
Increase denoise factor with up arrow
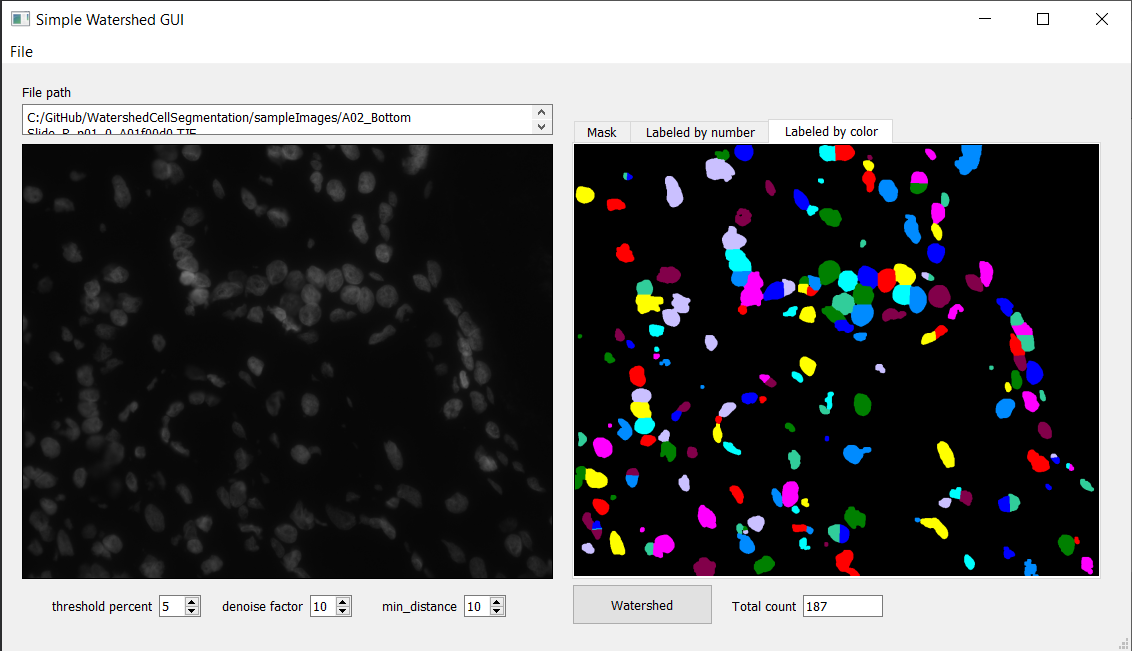(344, 602)
